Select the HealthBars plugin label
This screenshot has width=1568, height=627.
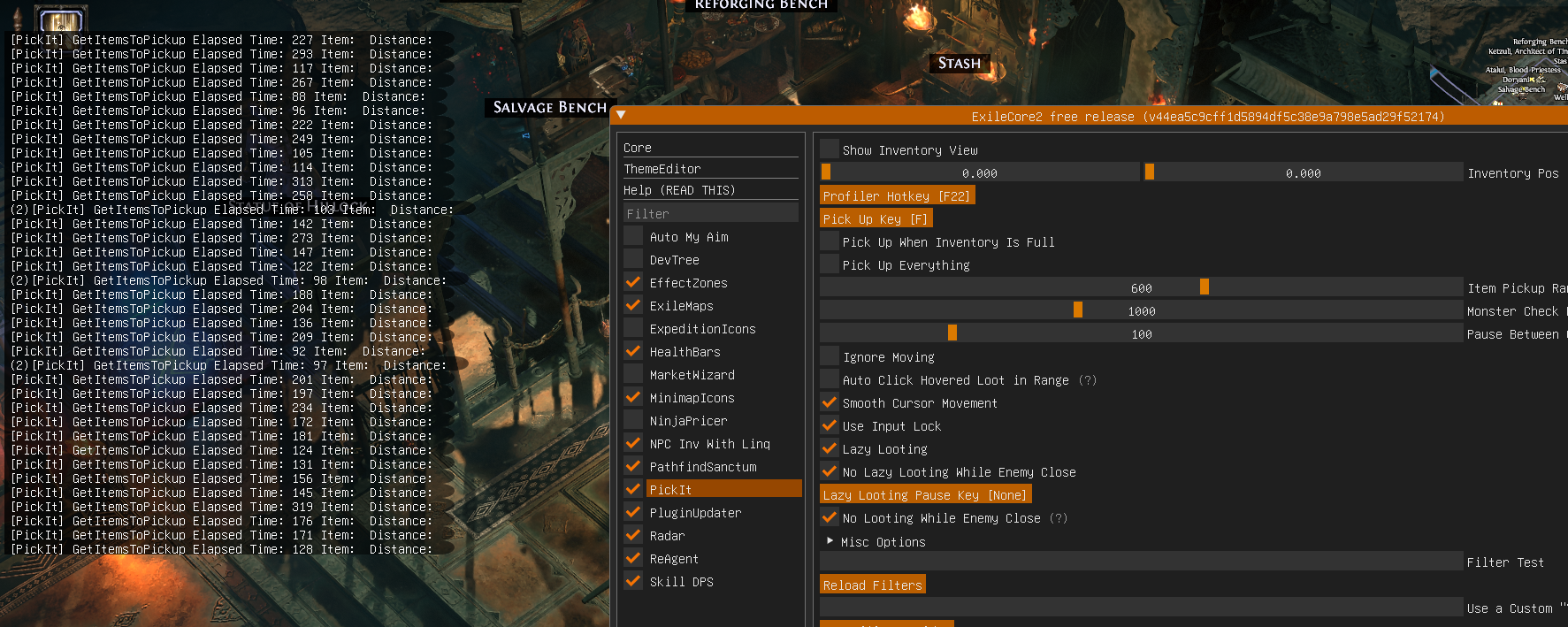pyautogui.click(x=685, y=352)
